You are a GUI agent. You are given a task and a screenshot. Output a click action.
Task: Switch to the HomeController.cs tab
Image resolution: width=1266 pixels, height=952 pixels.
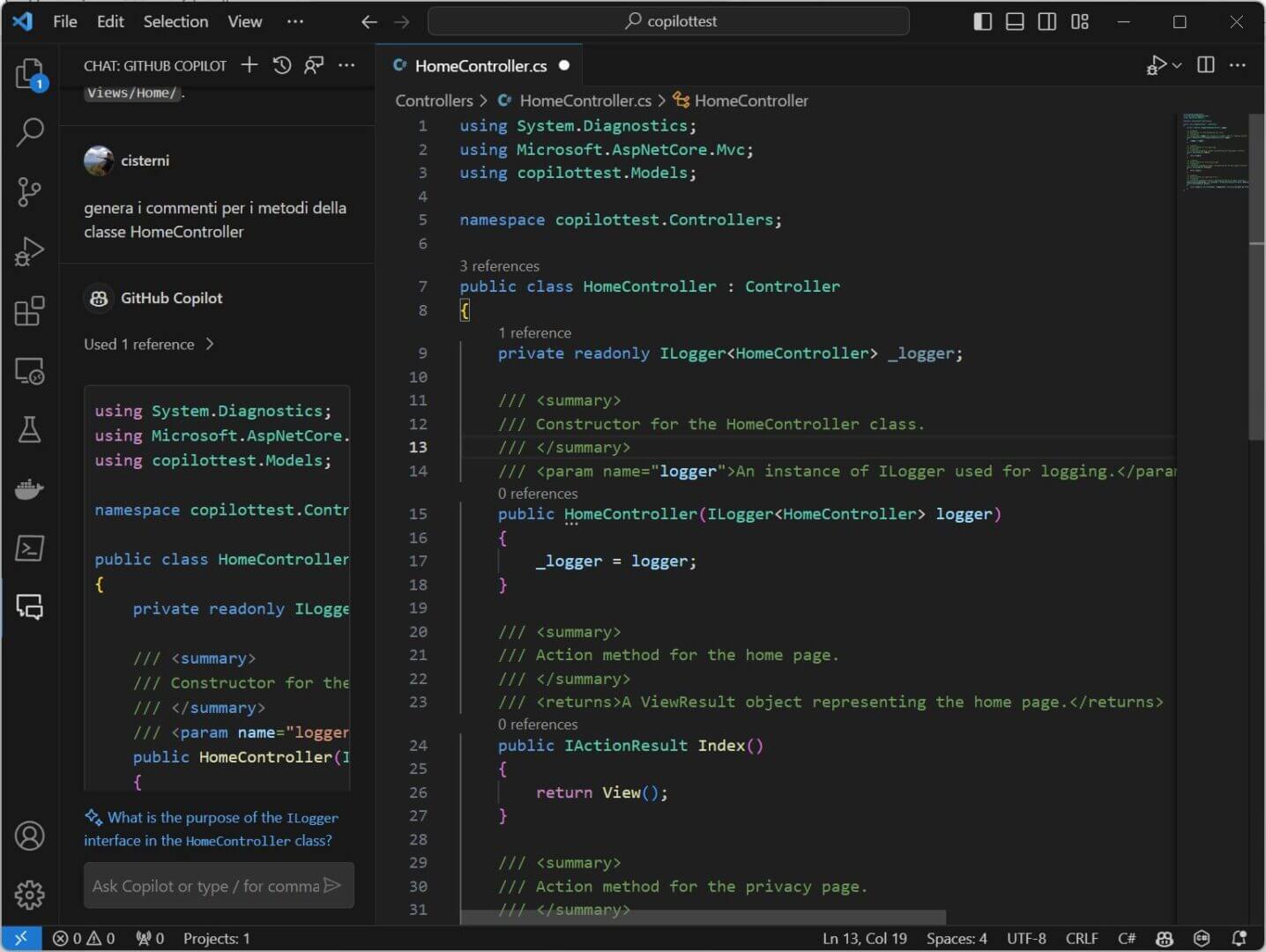coord(480,65)
